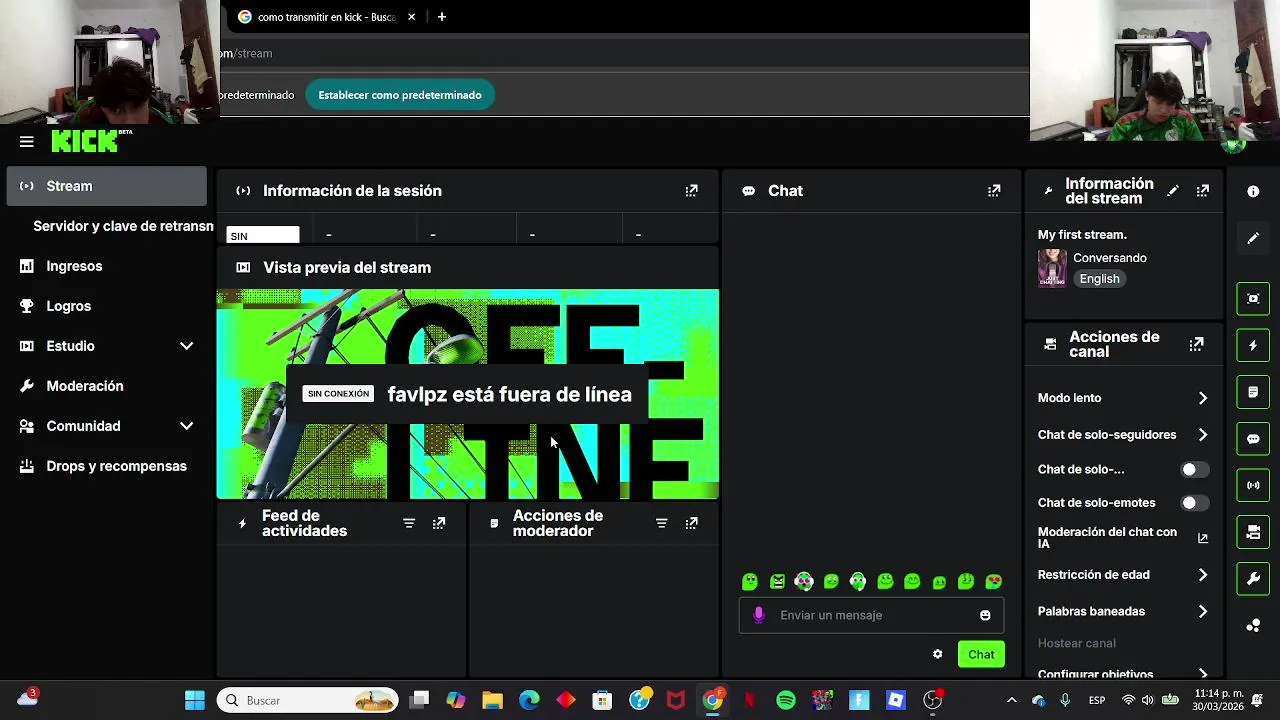Image resolution: width=1280 pixels, height=720 pixels.
Task: Pop out the Información de la sesión panel
Action: click(x=691, y=191)
